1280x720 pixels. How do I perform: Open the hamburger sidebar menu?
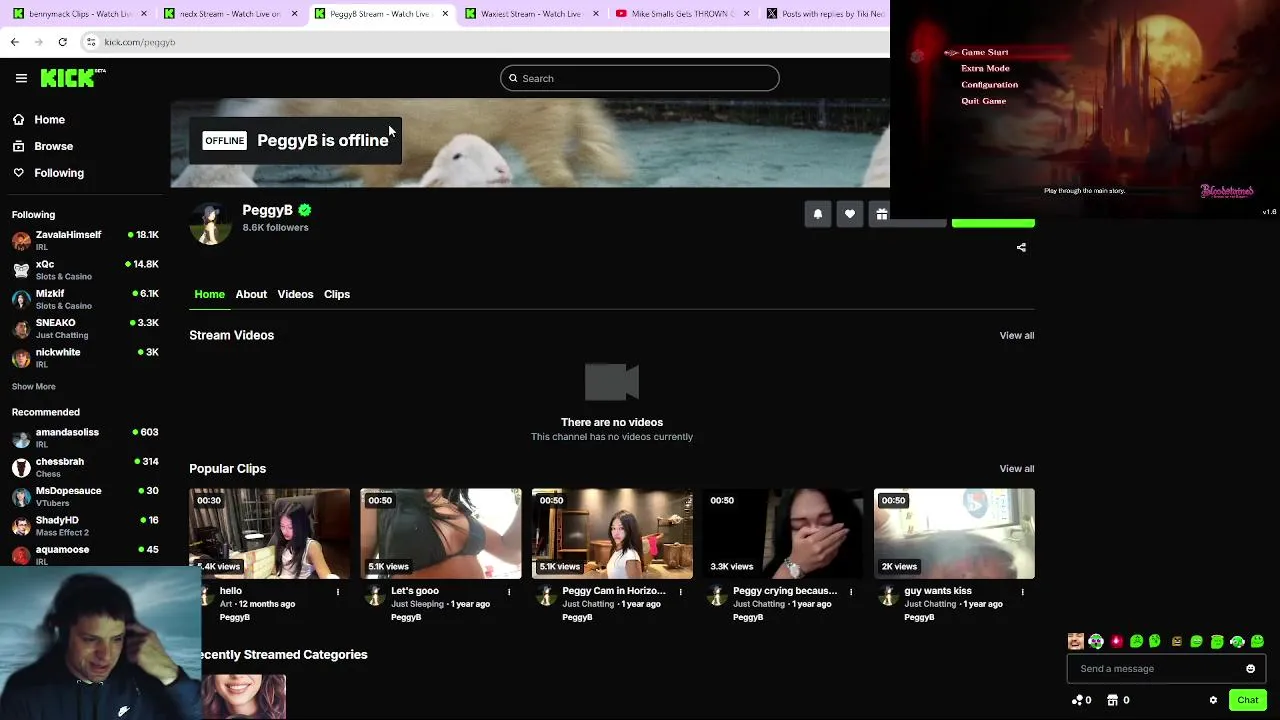click(21, 78)
